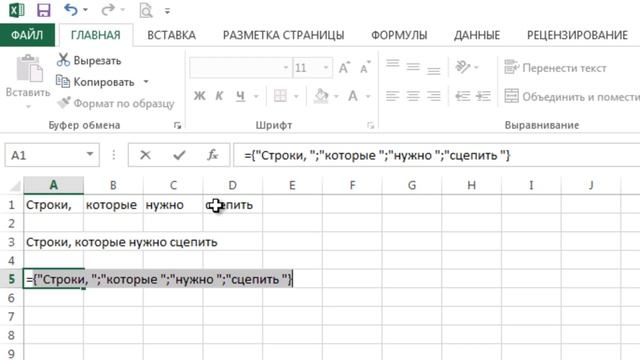Viewport: 640px width, 360px height.
Task: Click the Вставить paste clipboard icon
Action: (x=29, y=69)
